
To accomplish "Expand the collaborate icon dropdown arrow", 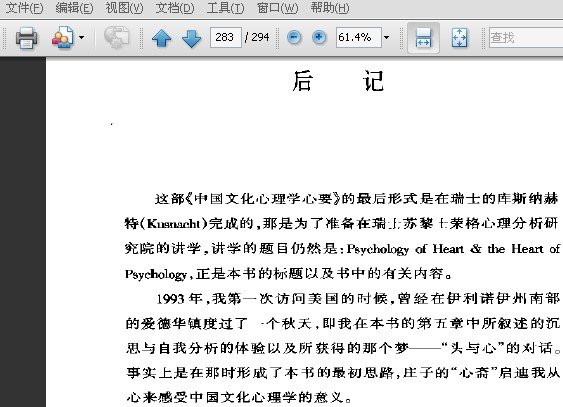I will 82,37.
